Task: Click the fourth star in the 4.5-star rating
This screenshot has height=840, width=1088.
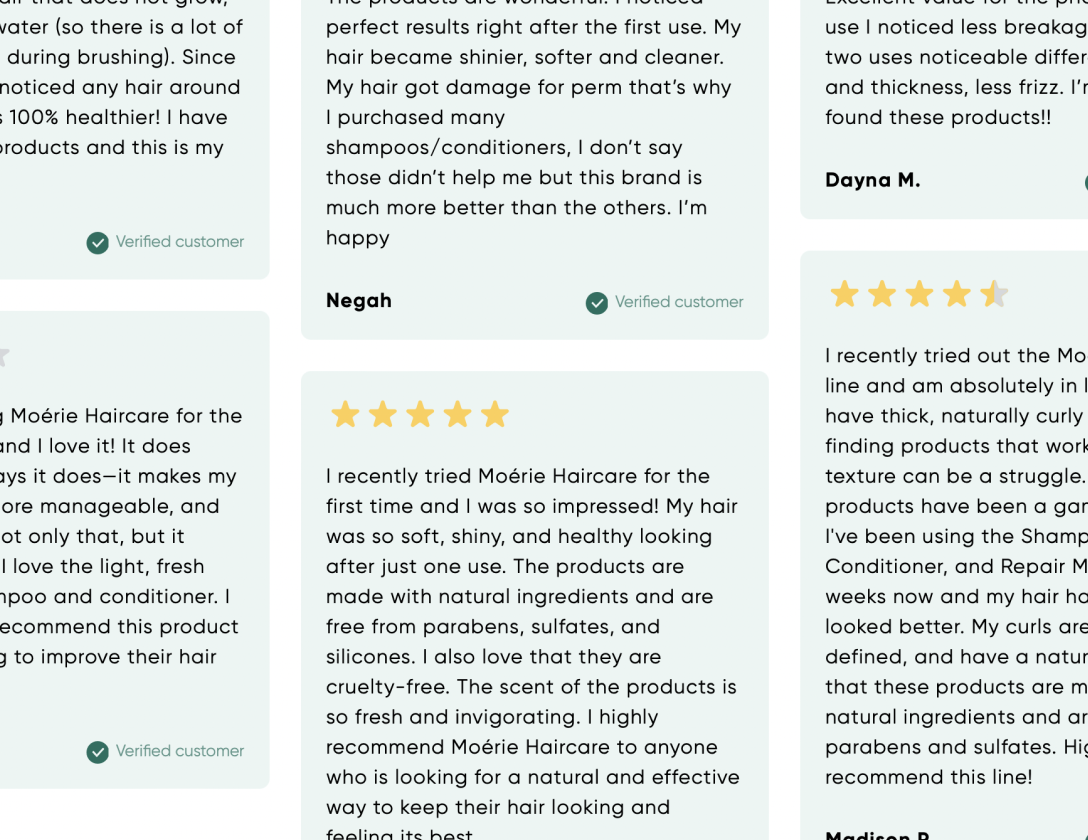Action: [957, 293]
